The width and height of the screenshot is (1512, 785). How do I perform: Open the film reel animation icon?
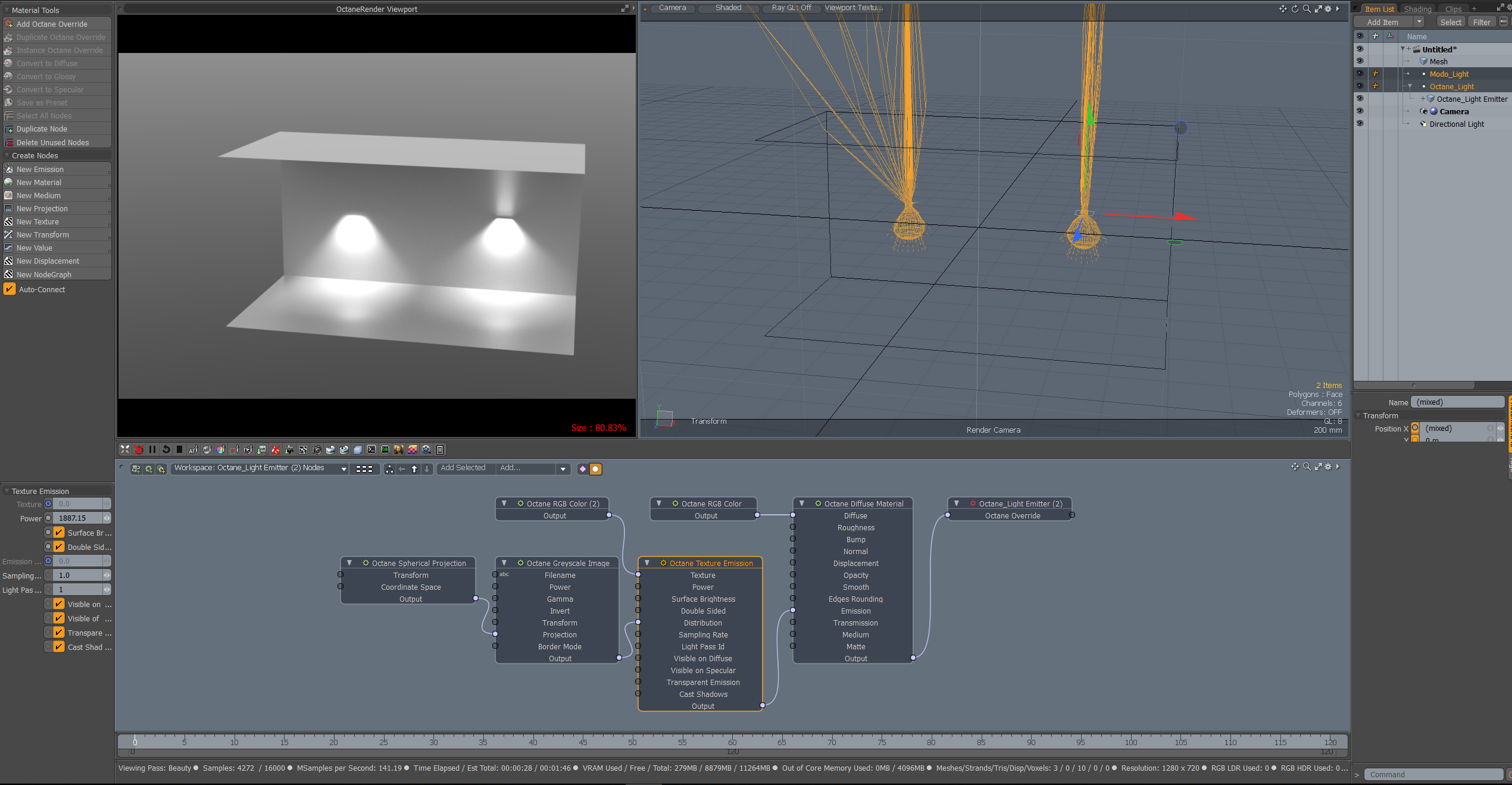point(426,450)
